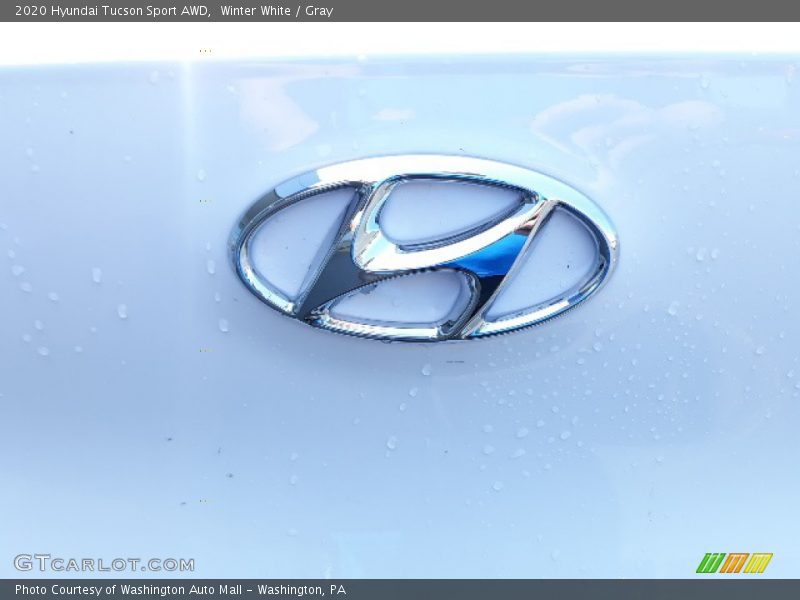The image size is (800, 600).
Task: Click the '2020 Hyundai Tucson Sport AWD' title text
Action: (113, 11)
